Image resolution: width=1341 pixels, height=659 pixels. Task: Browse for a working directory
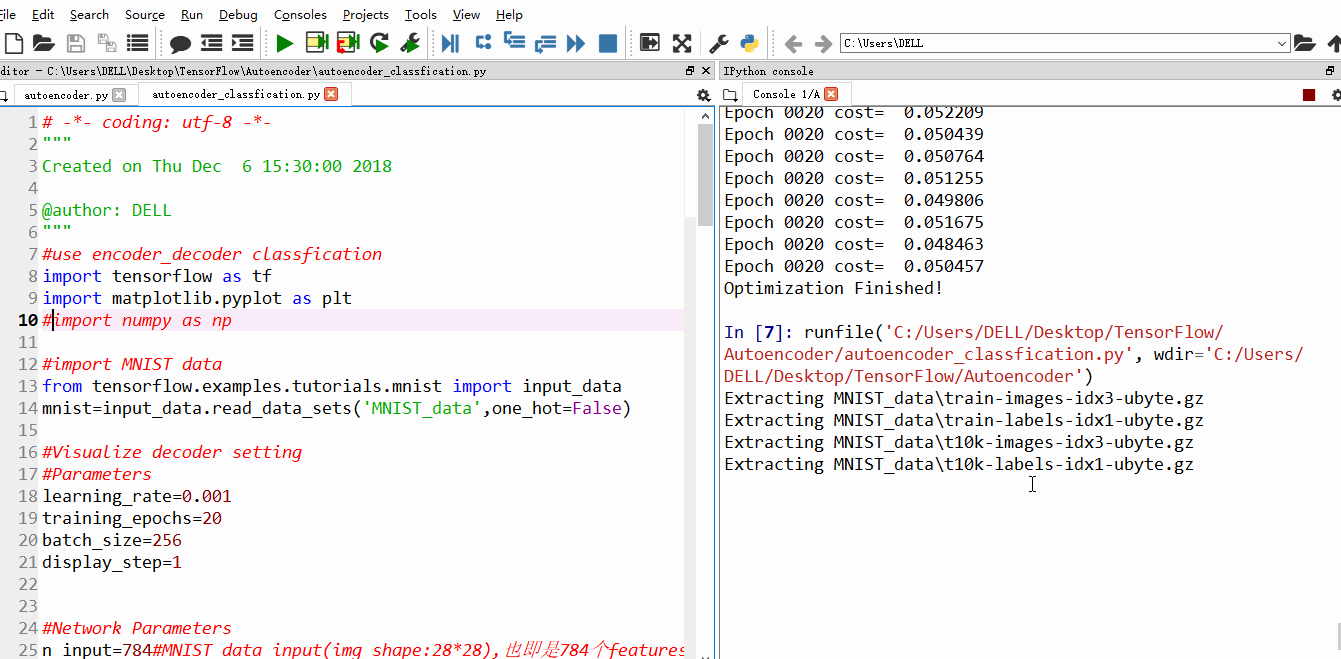tap(1304, 43)
